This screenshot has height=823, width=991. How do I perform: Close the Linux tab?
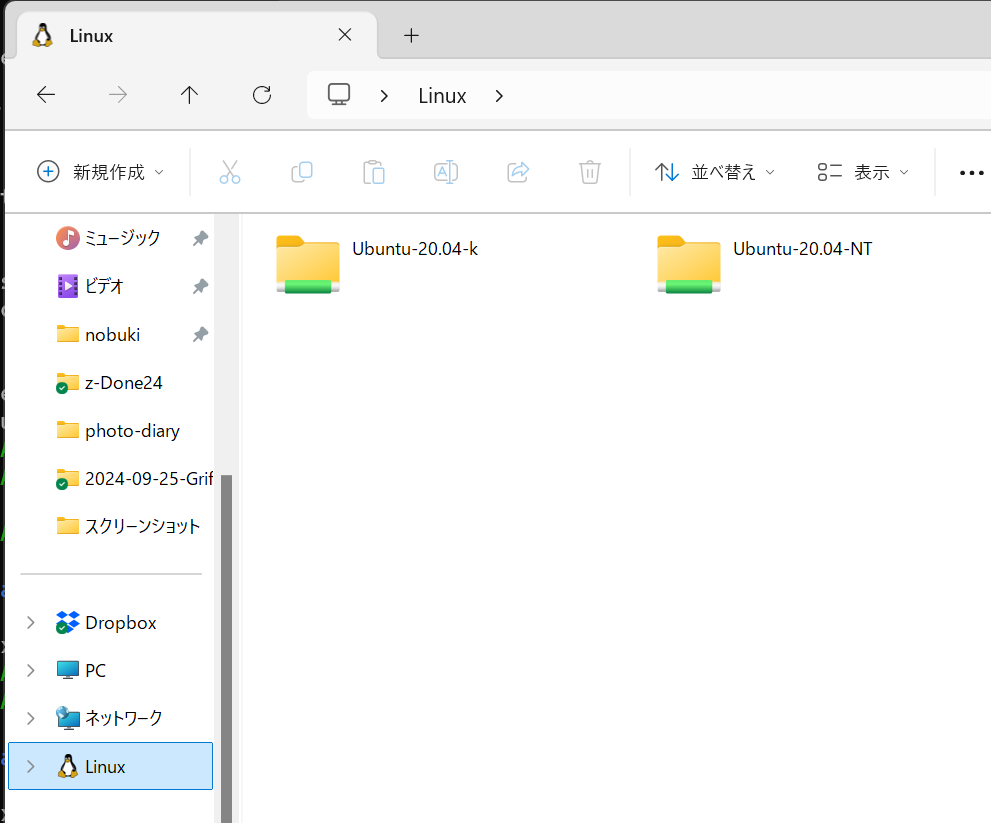point(345,35)
